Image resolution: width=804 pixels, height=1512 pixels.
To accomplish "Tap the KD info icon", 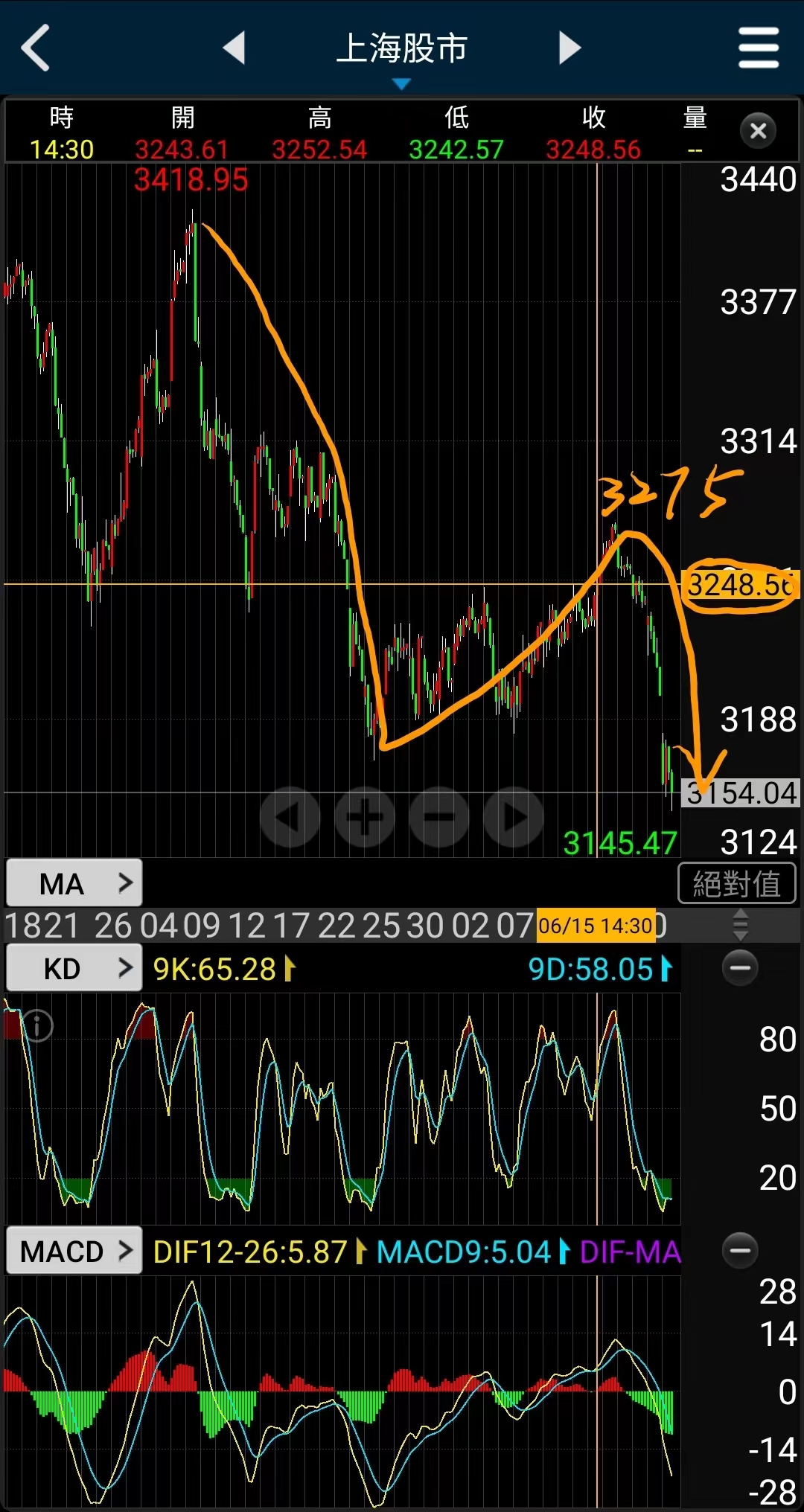I will 37,1026.
